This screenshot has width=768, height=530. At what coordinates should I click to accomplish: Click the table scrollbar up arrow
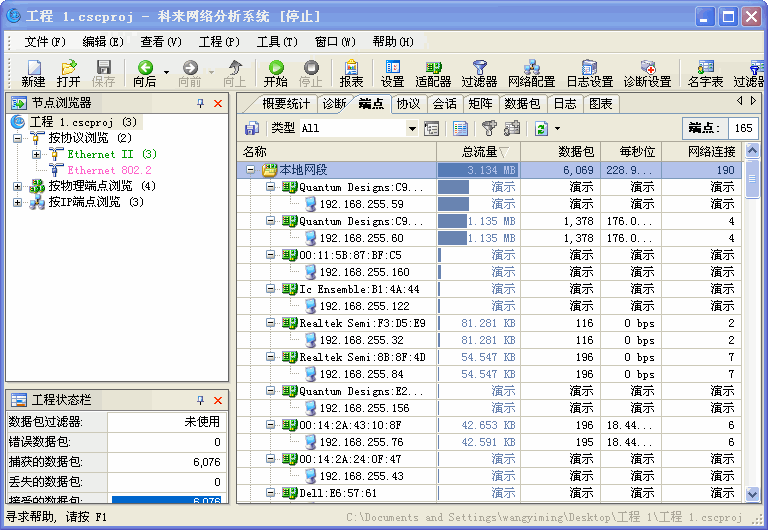click(752, 151)
